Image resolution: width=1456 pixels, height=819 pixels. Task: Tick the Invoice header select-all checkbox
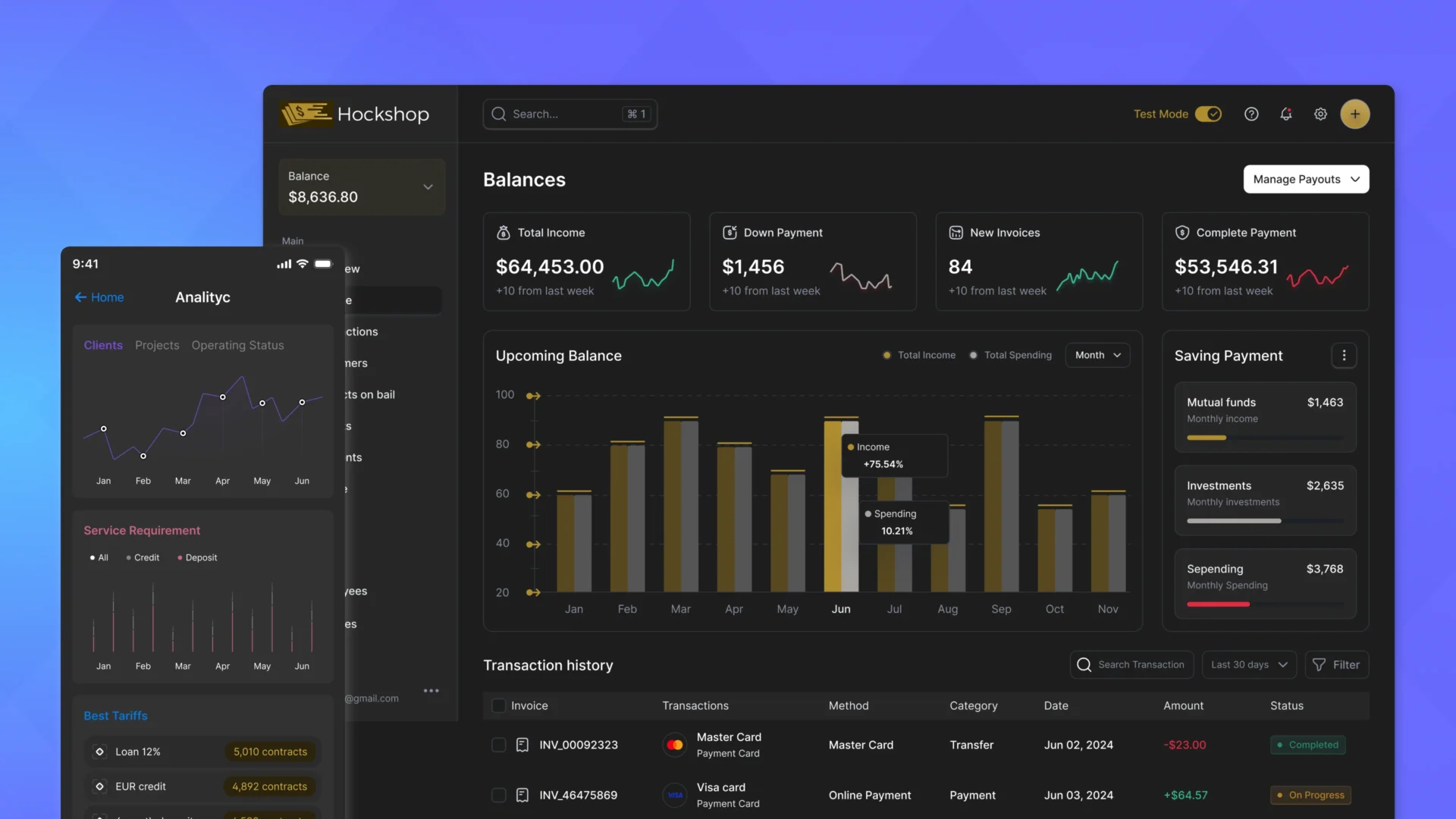click(498, 705)
